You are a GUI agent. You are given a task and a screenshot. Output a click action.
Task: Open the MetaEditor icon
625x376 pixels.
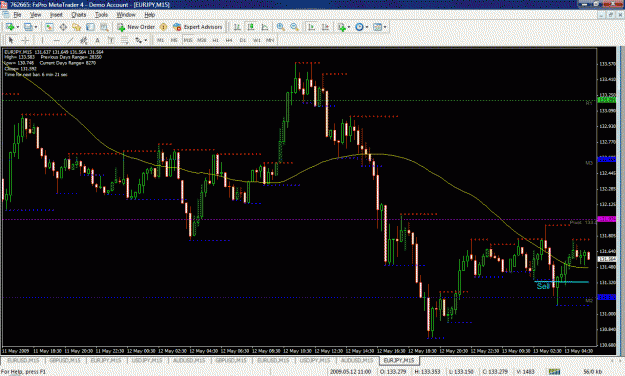[x=163, y=27]
